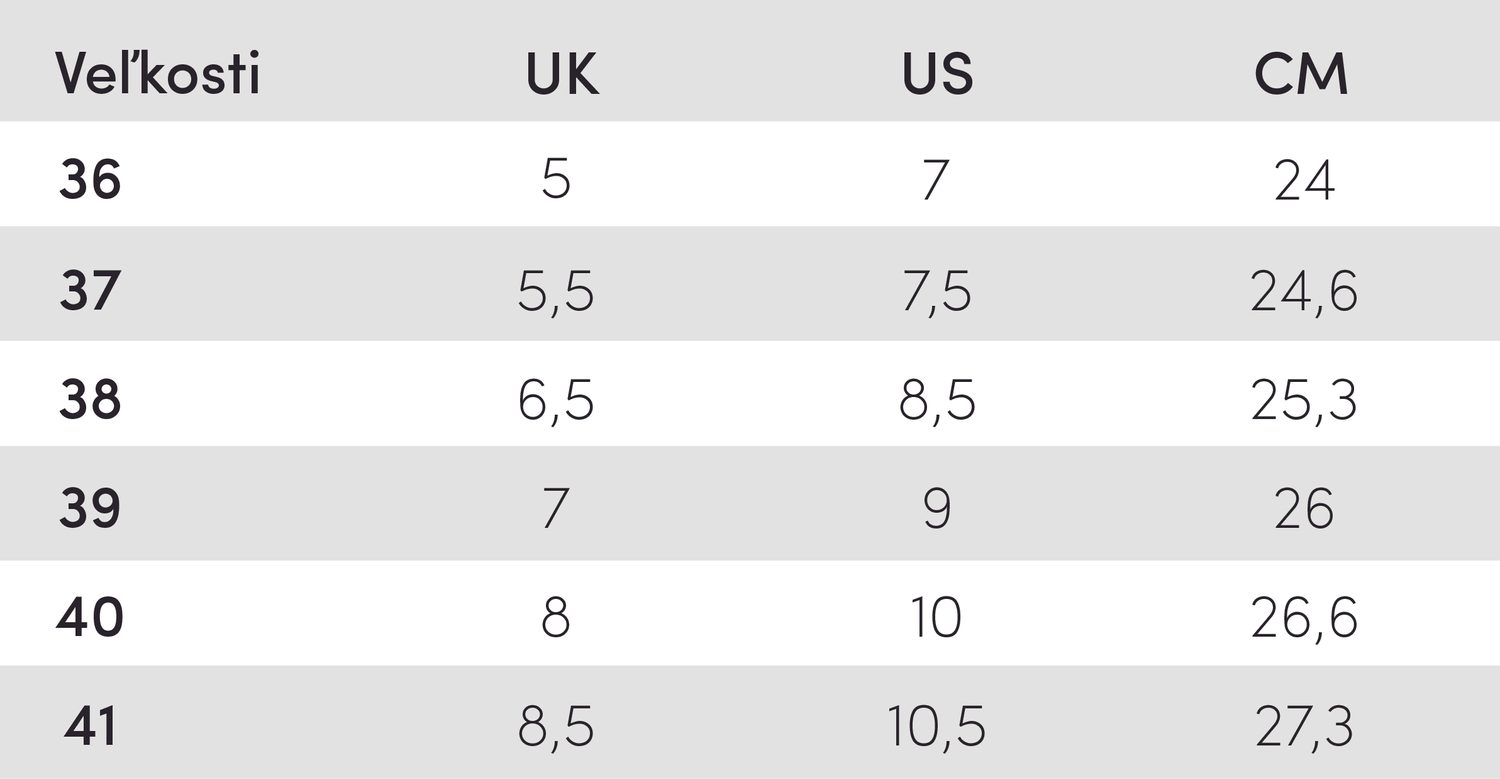Select US value 7,5 for size 37
Screen dimensions: 1500x779
(934, 293)
